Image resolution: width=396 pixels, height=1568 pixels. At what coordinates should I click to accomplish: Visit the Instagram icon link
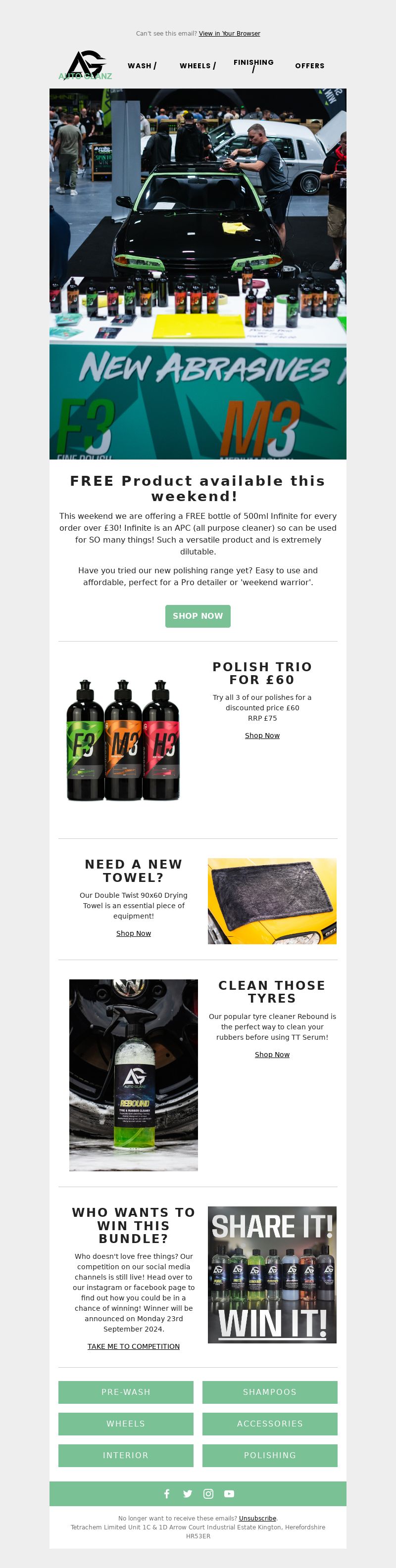[x=208, y=1493]
